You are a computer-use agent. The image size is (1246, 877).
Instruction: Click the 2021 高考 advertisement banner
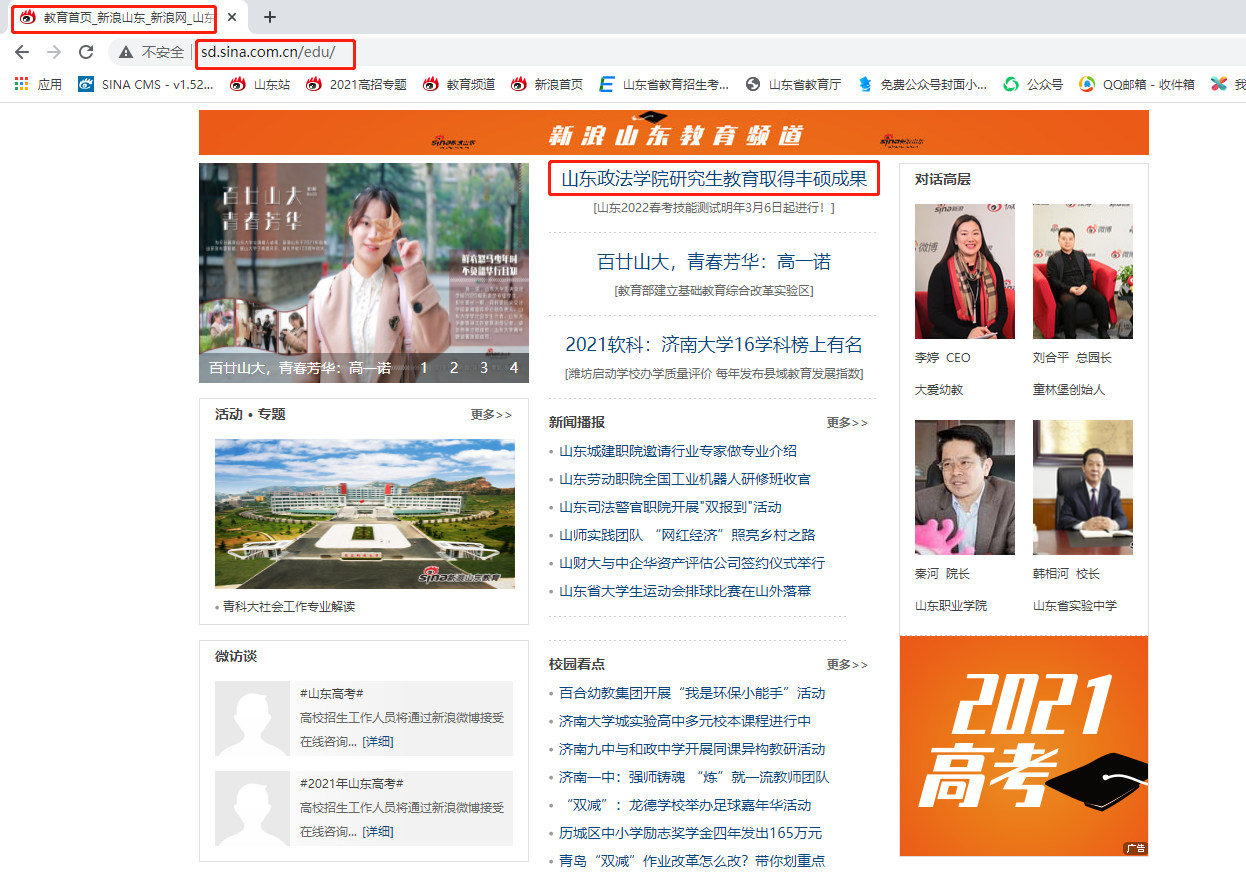[x=1023, y=745]
